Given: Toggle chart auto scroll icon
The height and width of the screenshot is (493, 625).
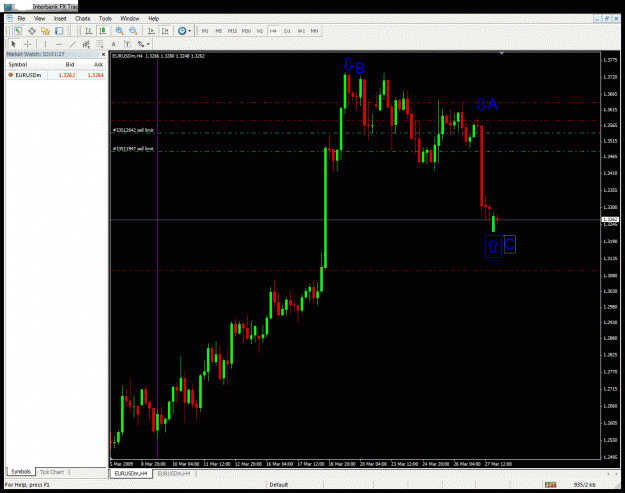Looking at the screenshot, I should pyautogui.click(x=151, y=31).
